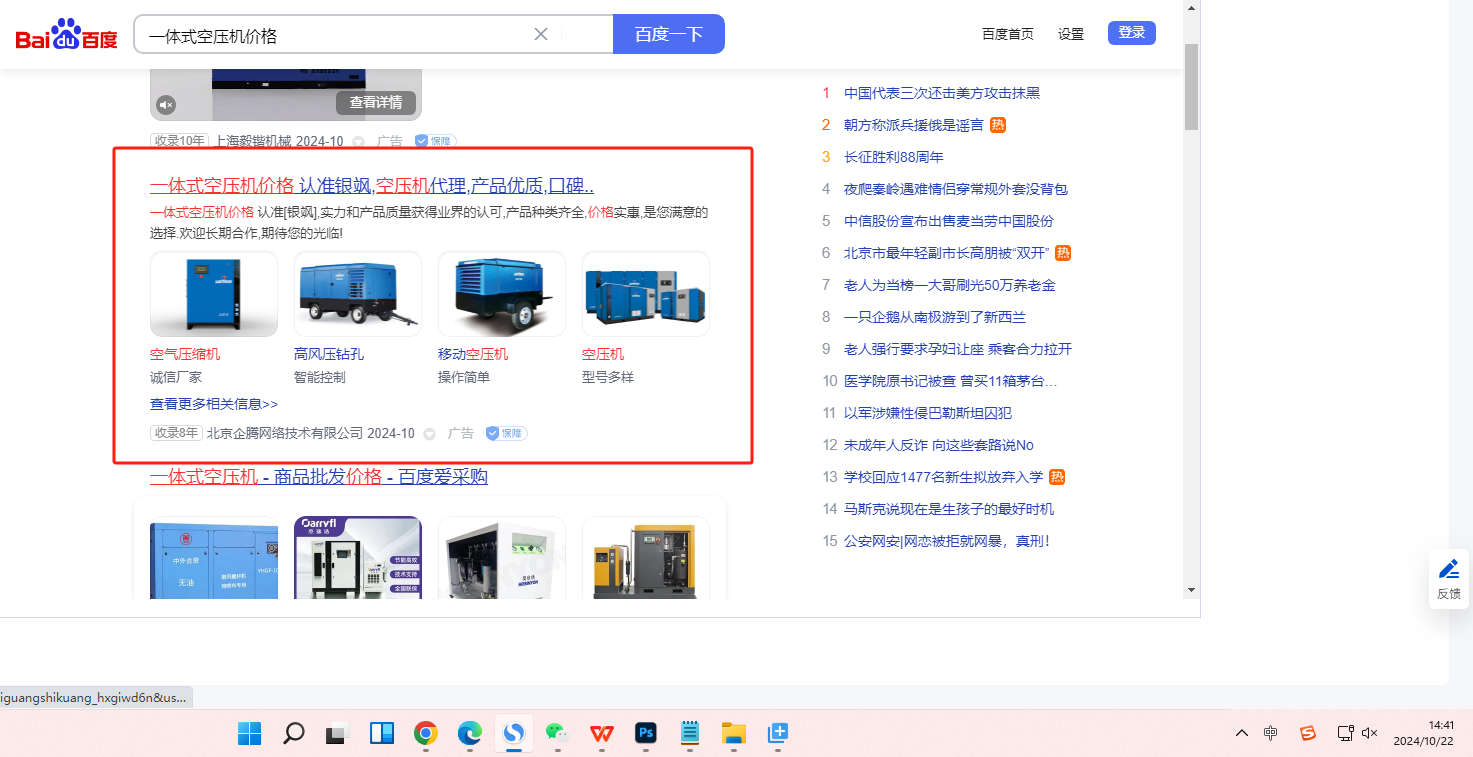Show hidden system tray icons

(x=1242, y=733)
